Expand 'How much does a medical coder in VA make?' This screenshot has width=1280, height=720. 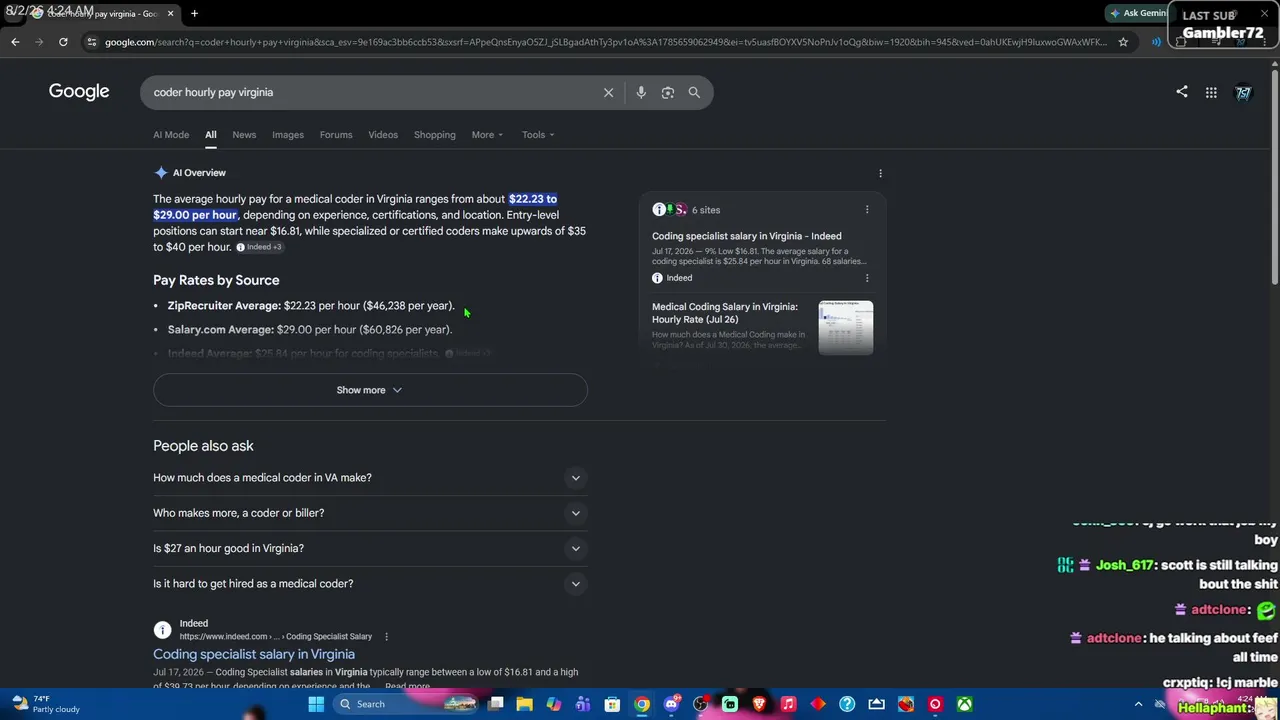click(370, 478)
